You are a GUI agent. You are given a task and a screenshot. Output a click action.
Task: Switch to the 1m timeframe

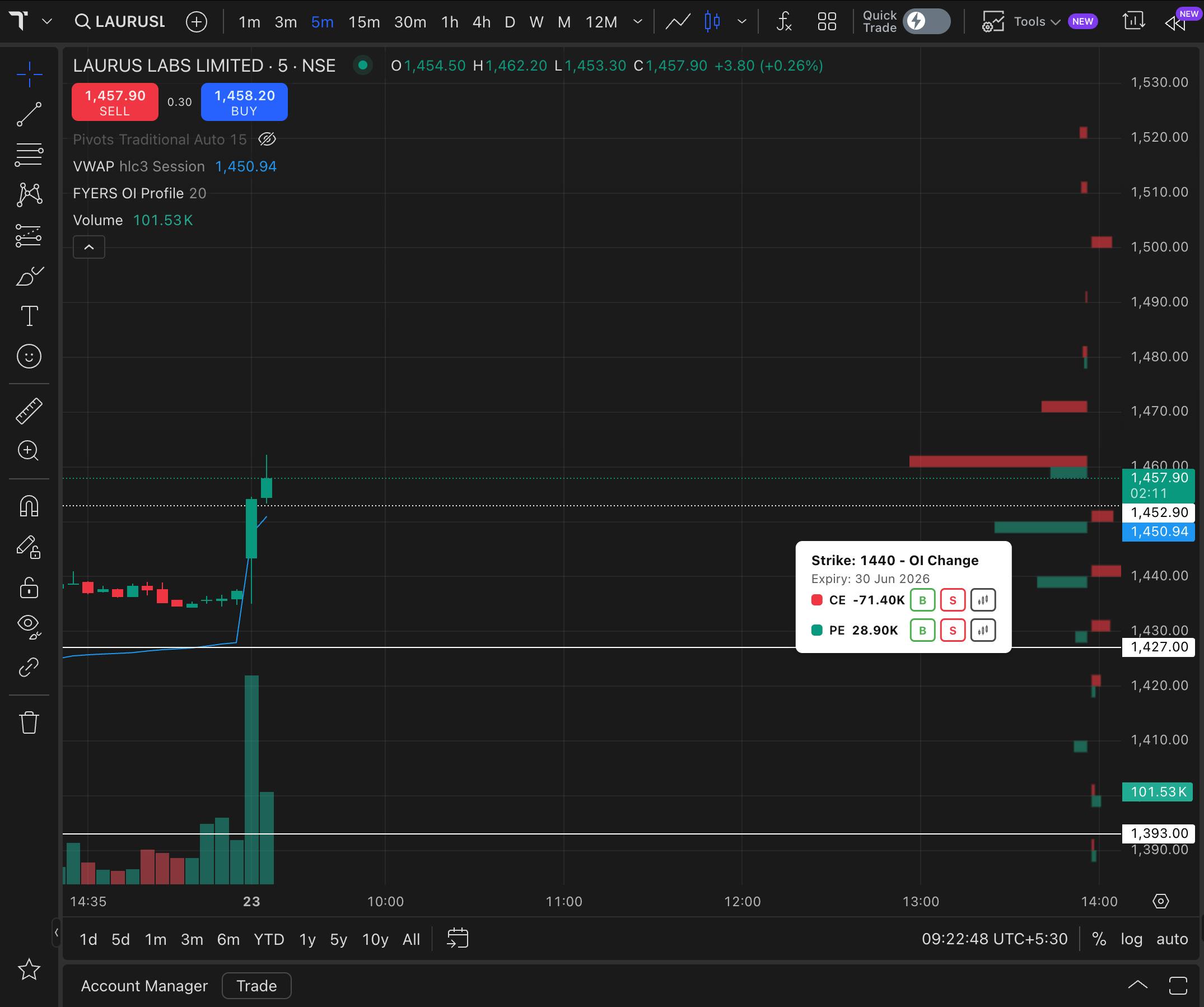249,22
